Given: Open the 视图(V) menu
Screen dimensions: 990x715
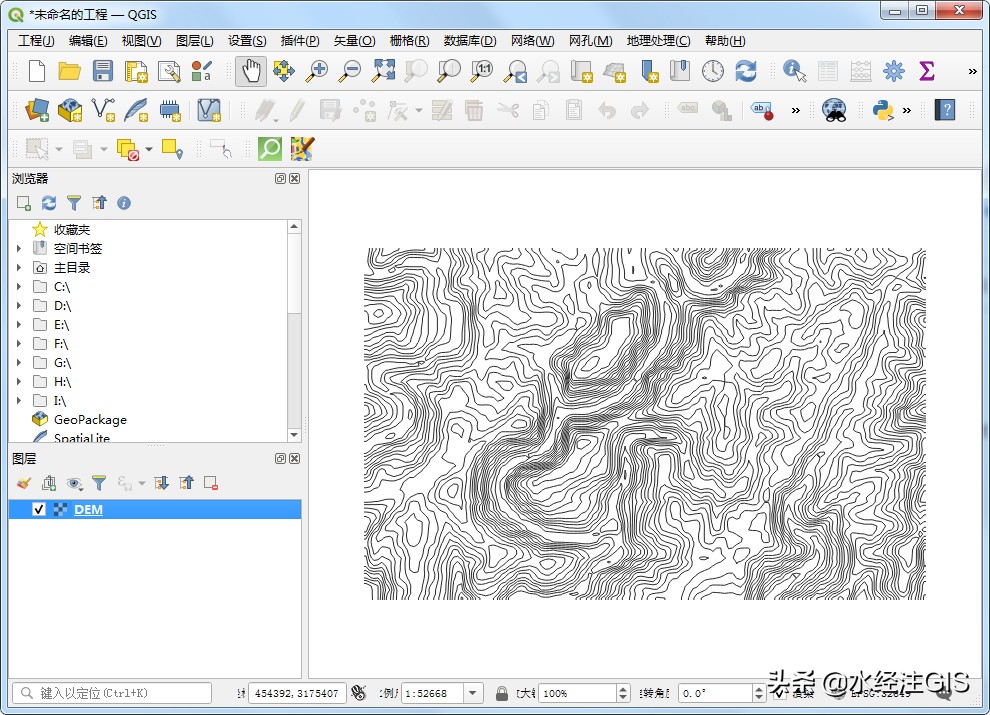Looking at the screenshot, I should tap(141, 40).
